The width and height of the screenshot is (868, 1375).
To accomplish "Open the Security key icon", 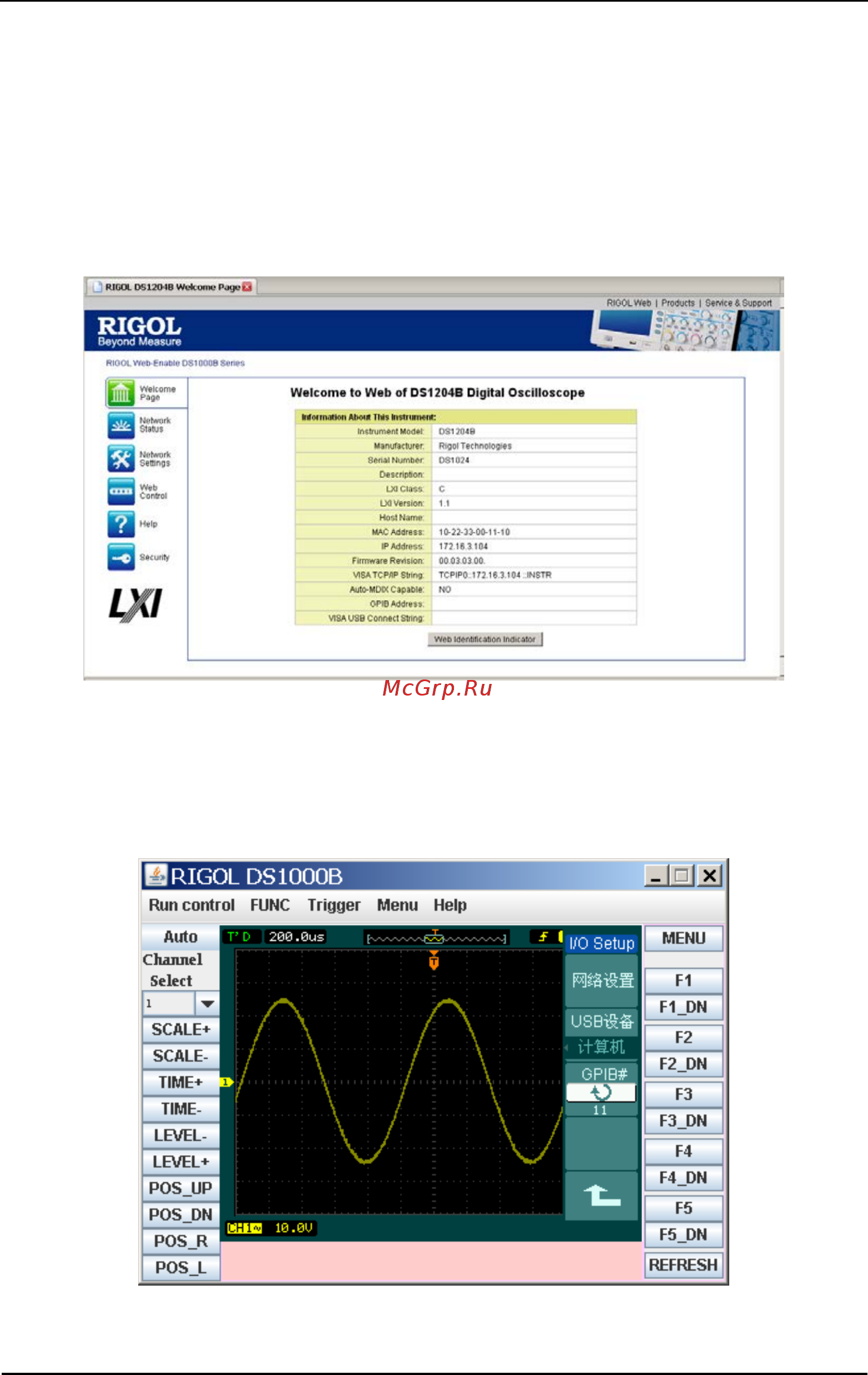I will [x=120, y=557].
